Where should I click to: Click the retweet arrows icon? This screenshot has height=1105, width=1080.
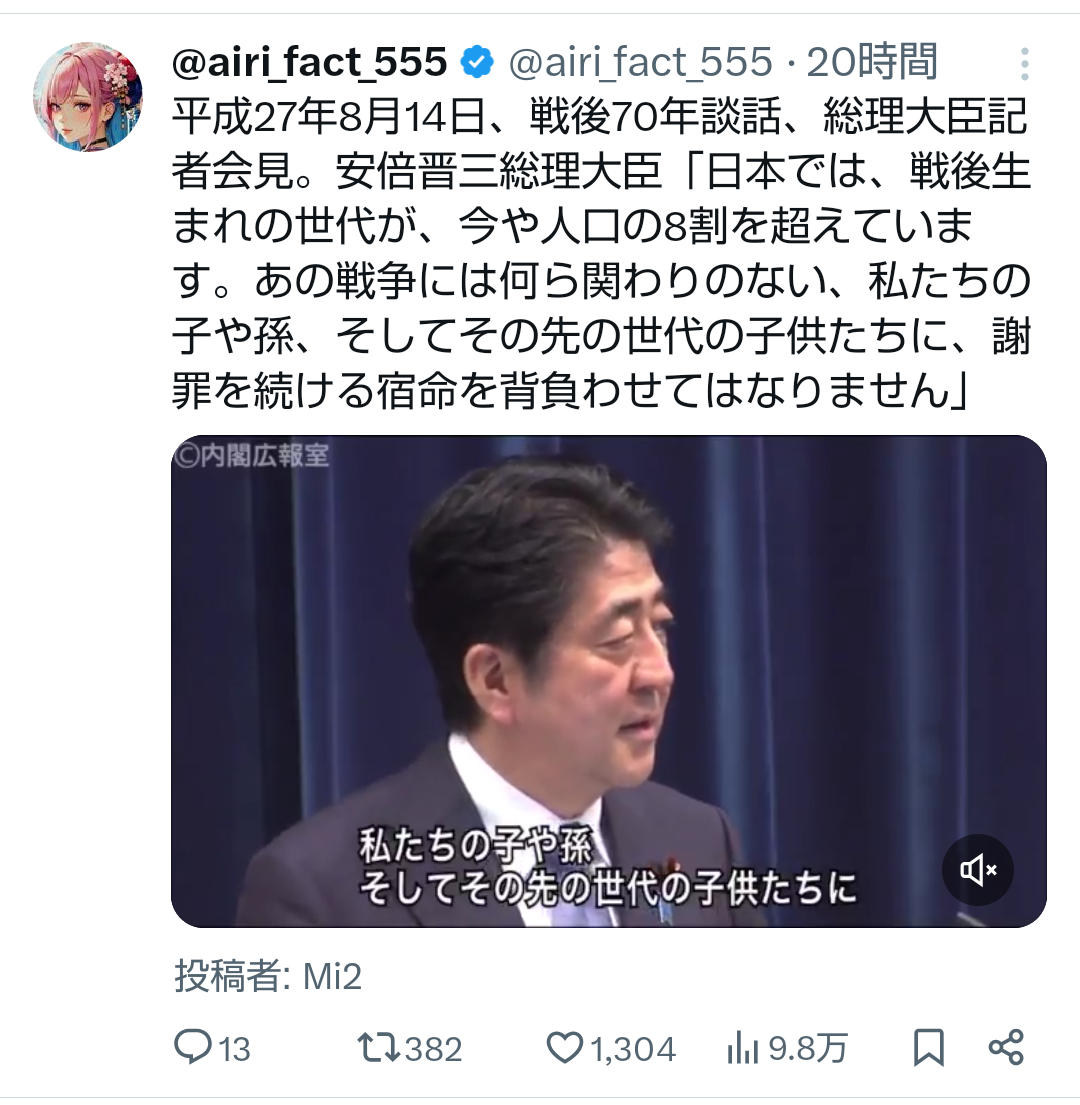(x=378, y=1048)
